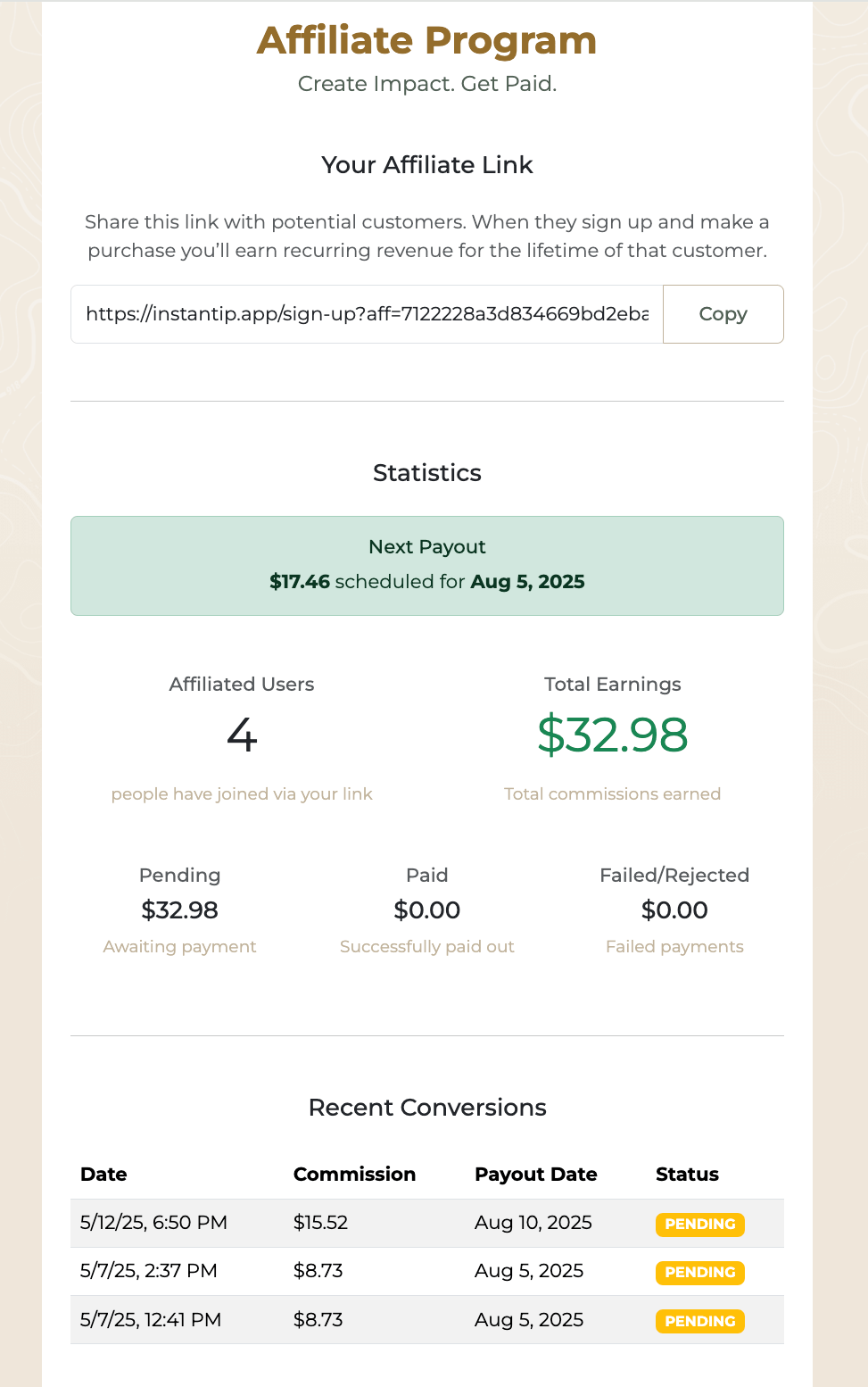
Task: Select the $32.98 Total Earnings figure
Action: [x=612, y=735]
